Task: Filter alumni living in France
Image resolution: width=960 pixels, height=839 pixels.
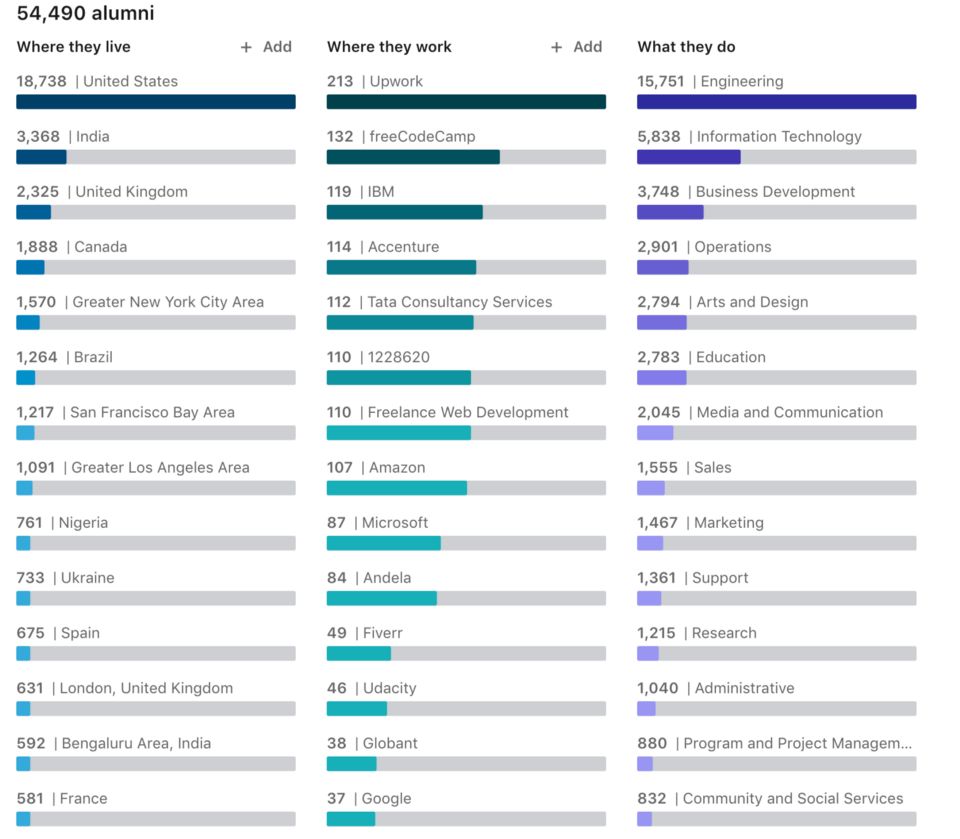Action: (155, 818)
